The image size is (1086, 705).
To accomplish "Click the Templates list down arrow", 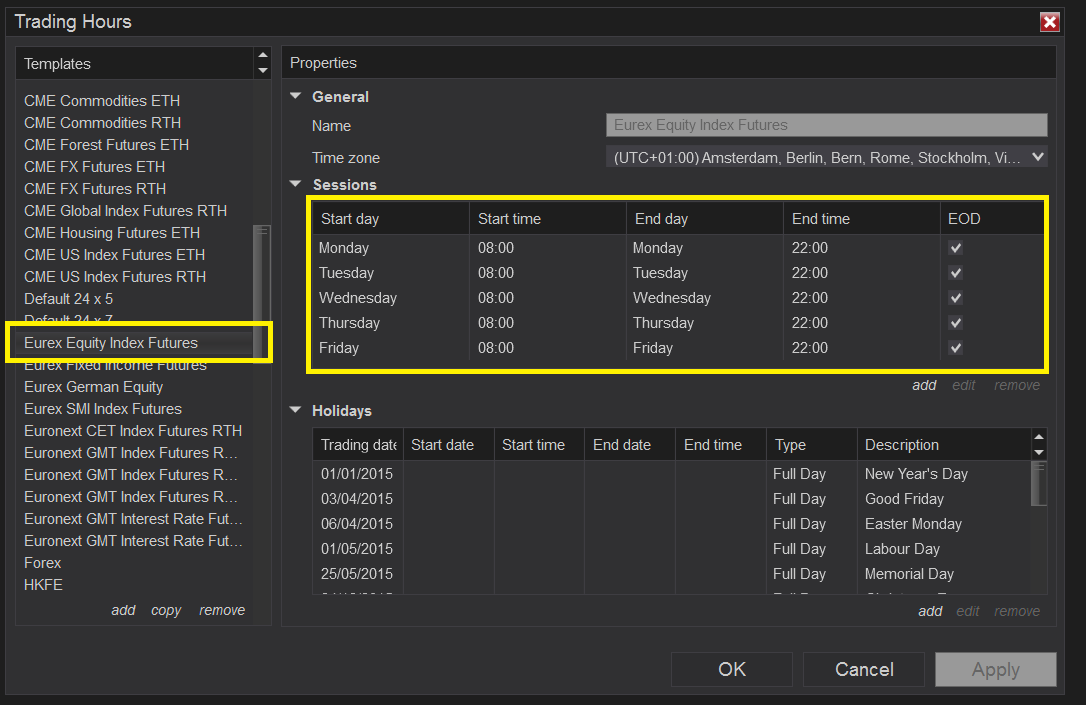I will click(262, 70).
